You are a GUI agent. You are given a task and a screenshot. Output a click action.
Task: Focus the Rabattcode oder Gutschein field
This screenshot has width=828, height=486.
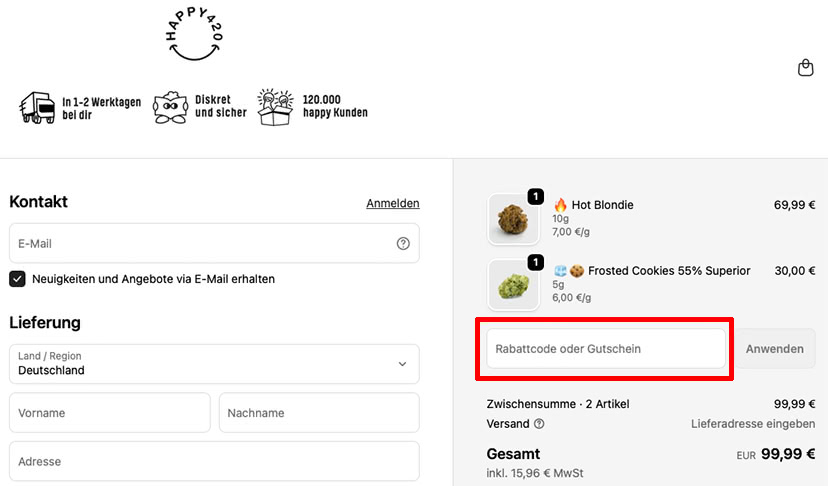(x=606, y=349)
